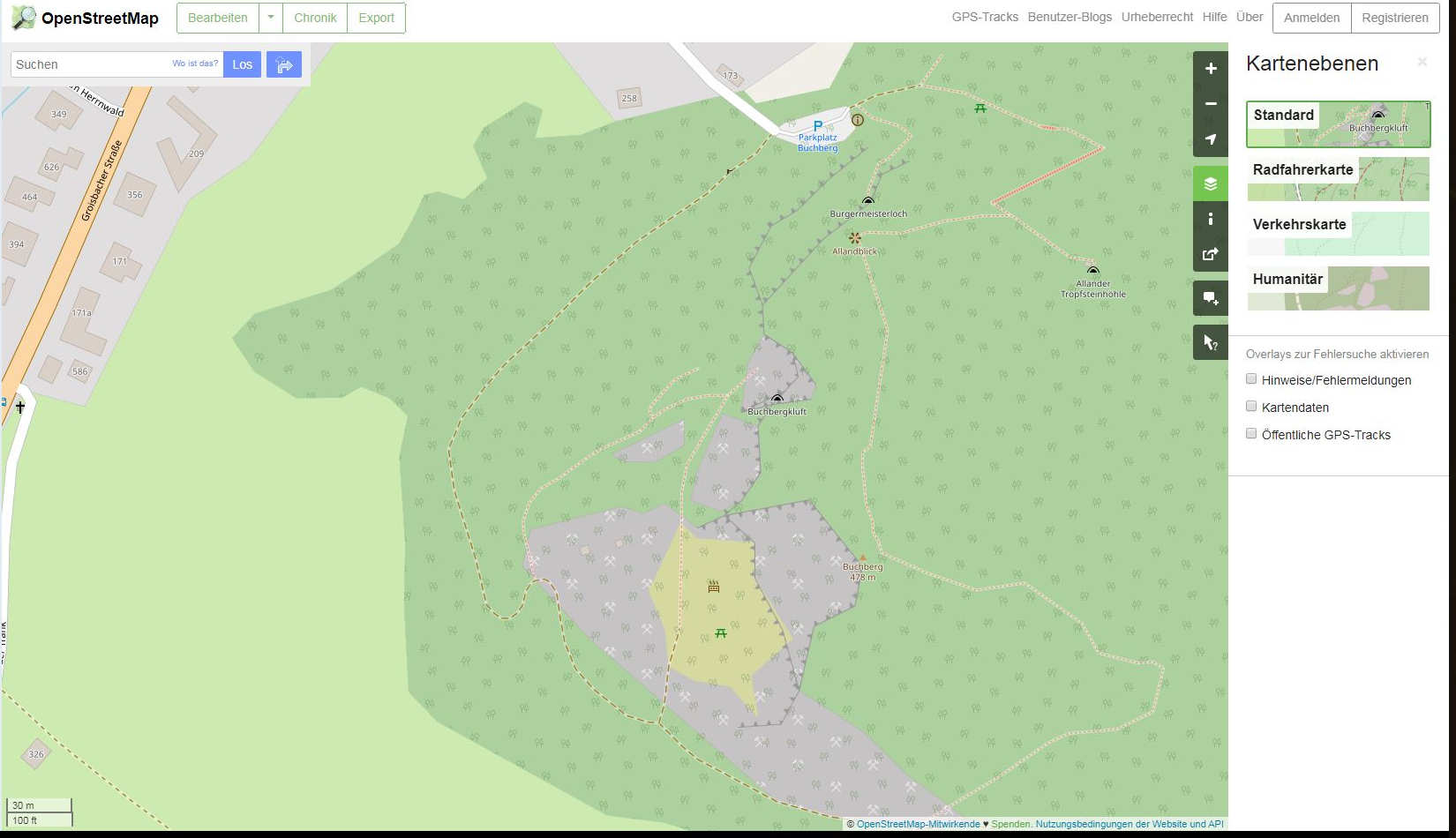Open Über in the top menu
Viewport: 1456px width, 838px height.
coord(1250,17)
